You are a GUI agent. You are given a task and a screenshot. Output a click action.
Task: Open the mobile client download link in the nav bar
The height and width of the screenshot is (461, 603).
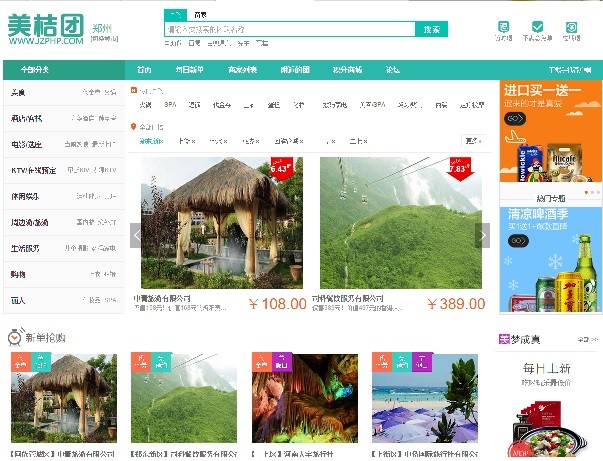pyautogui.click(x=570, y=70)
